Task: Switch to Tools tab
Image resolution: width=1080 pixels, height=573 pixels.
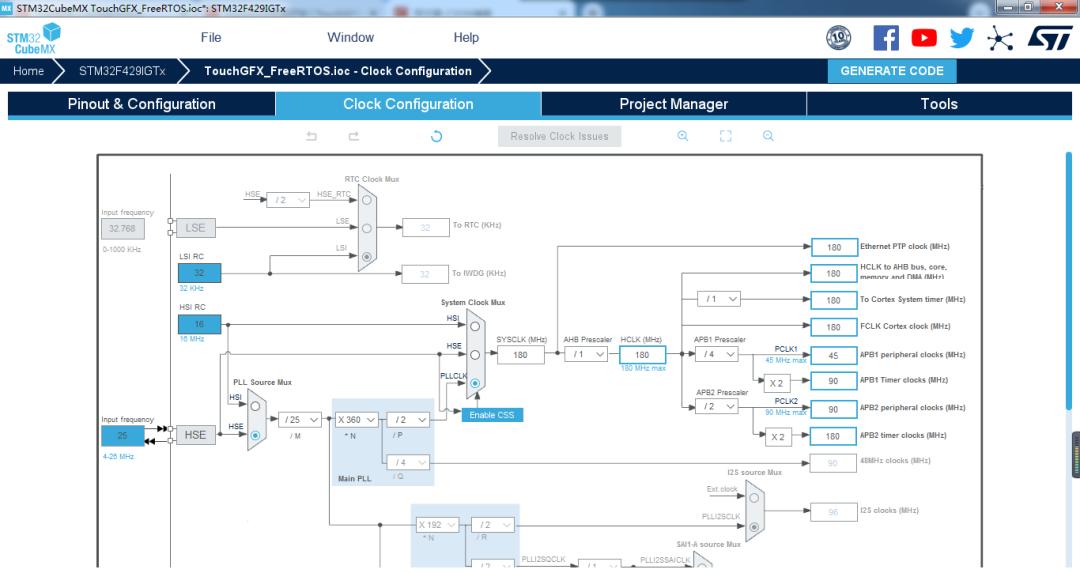Action: pos(939,104)
